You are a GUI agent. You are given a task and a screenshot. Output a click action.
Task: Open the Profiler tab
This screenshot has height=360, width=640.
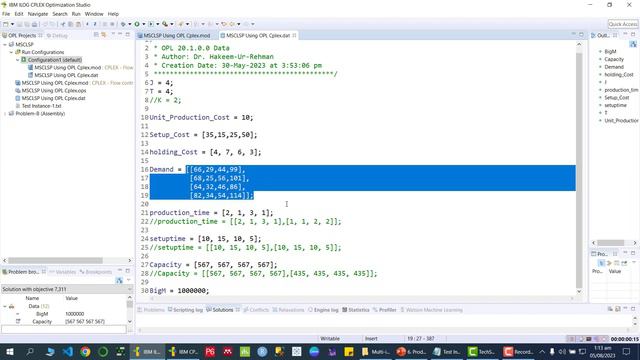coord(384,310)
